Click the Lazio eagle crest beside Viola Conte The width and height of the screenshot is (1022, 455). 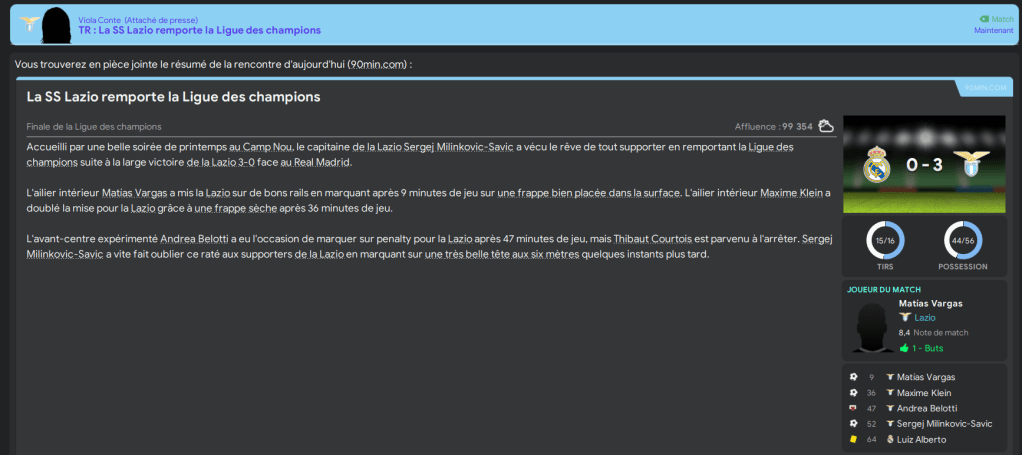point(28,23)
